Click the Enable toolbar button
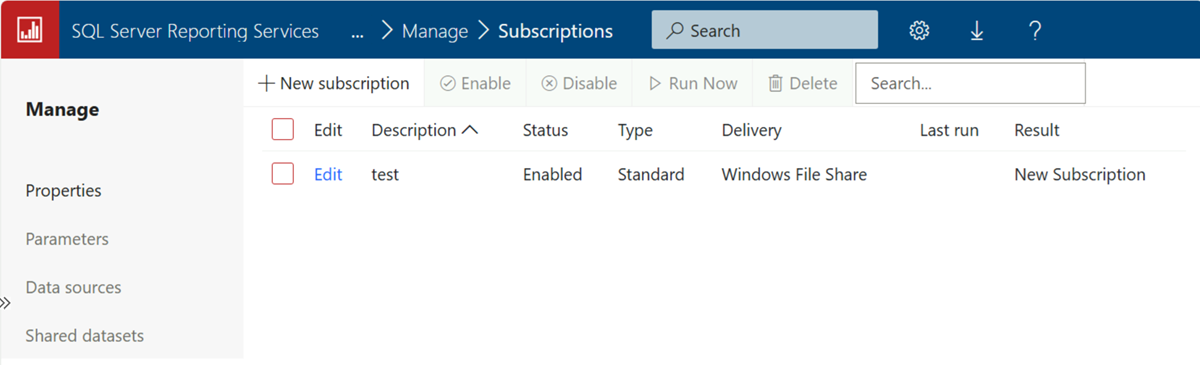The image size is (1200, 365). (475, 84)
